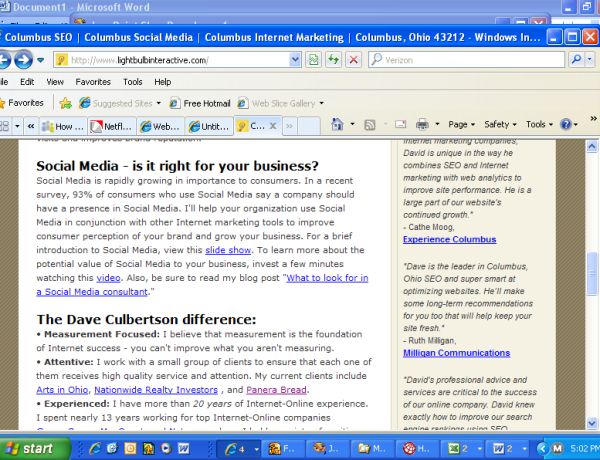The image size is (600, 460).
Task: Open the View menu
Action: pos(55,82)
